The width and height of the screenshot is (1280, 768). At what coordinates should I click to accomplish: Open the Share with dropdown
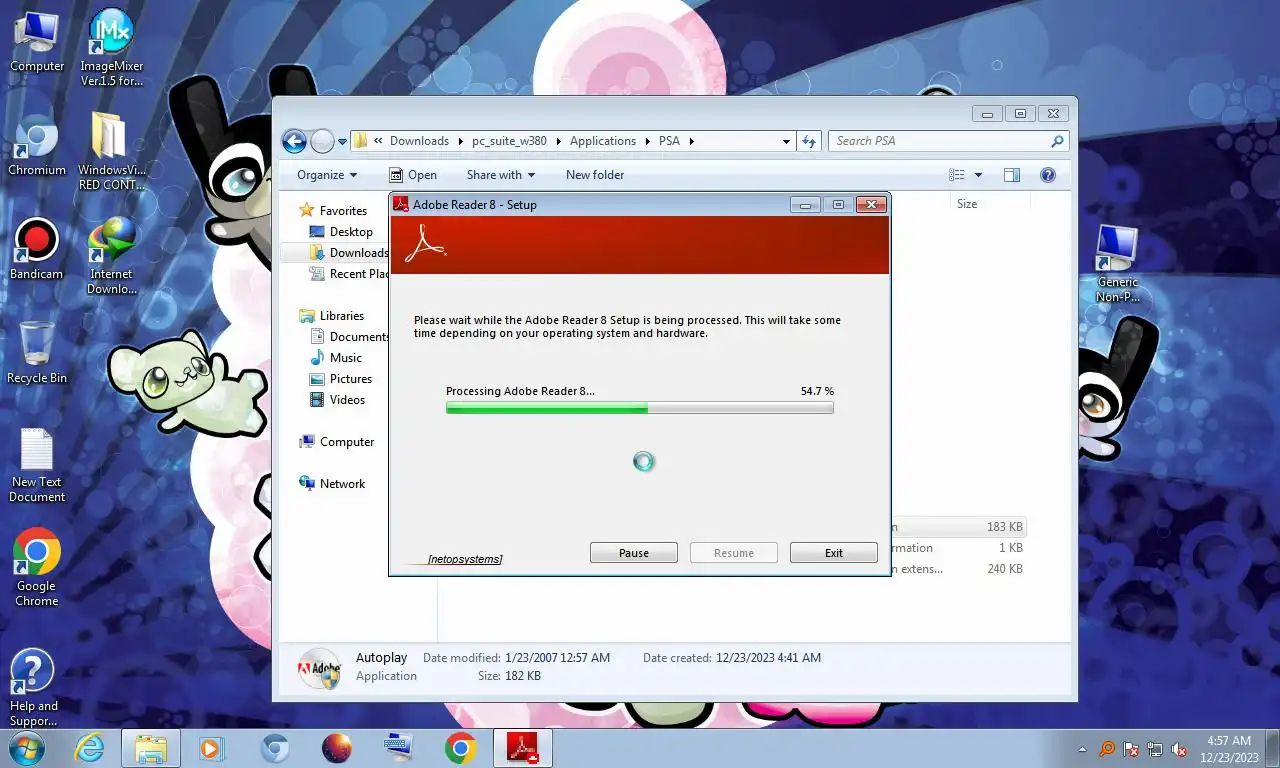click(x=501, y=175)
